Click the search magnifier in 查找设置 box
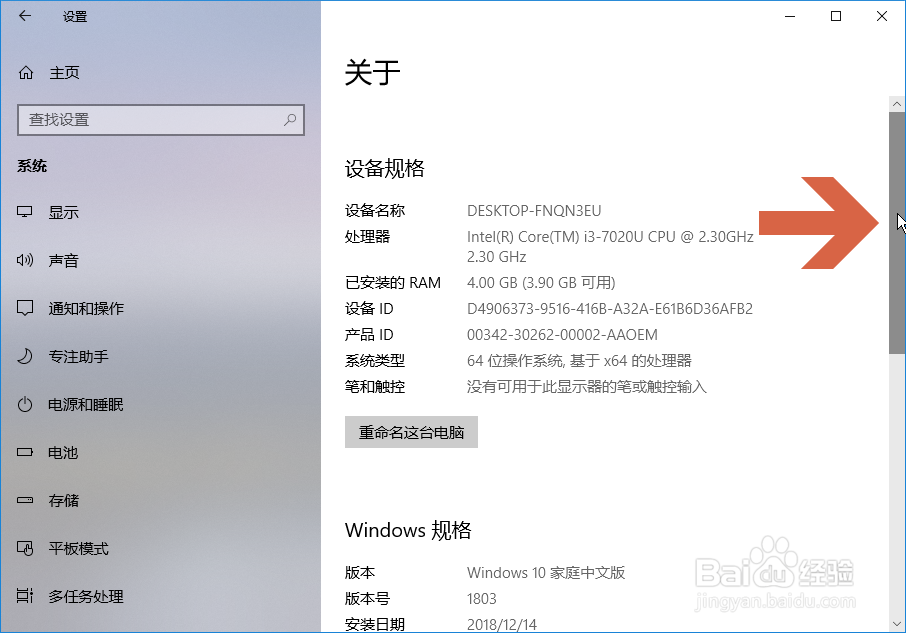Screen dimensions: 906x633 289,120
